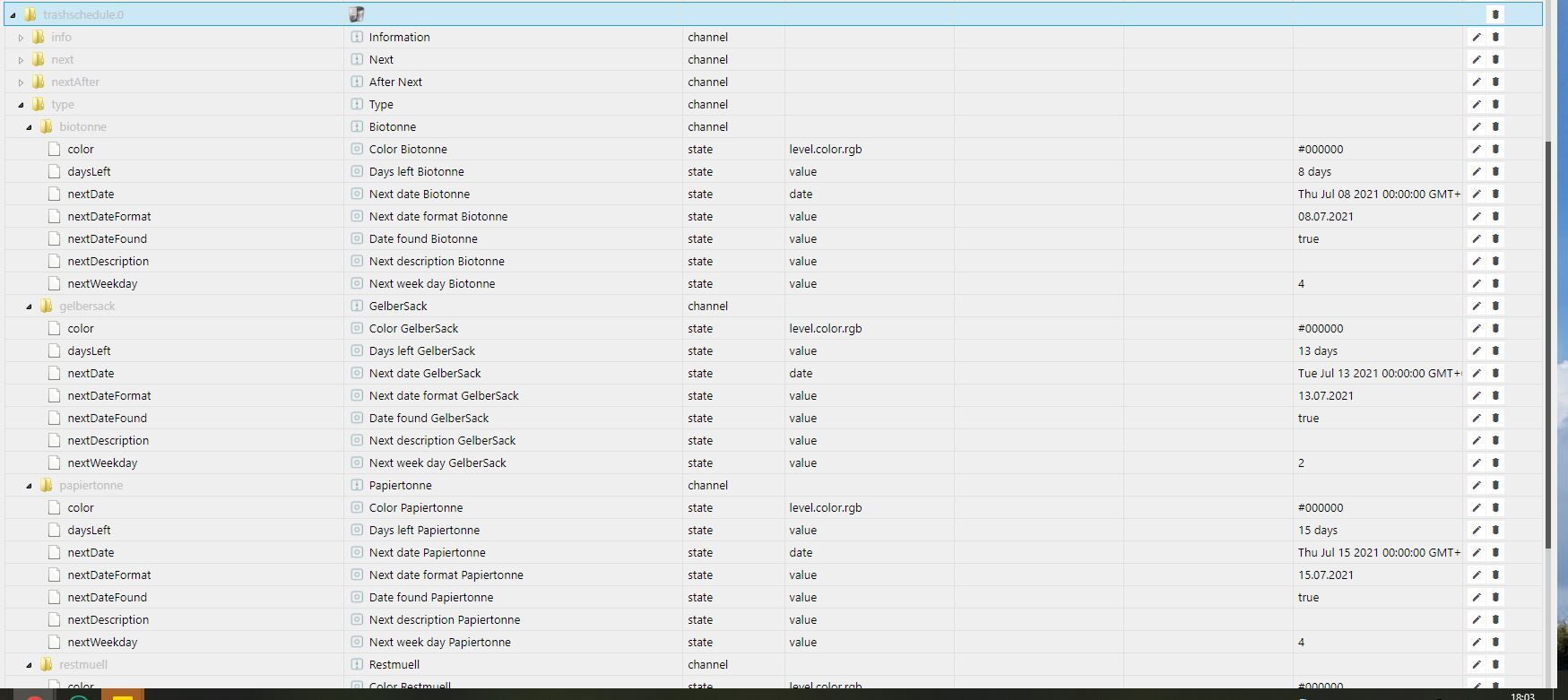1568x700 pixels.
Task: Click the '8 days' value for Biotonne
Action: [x=1314, y=171]
